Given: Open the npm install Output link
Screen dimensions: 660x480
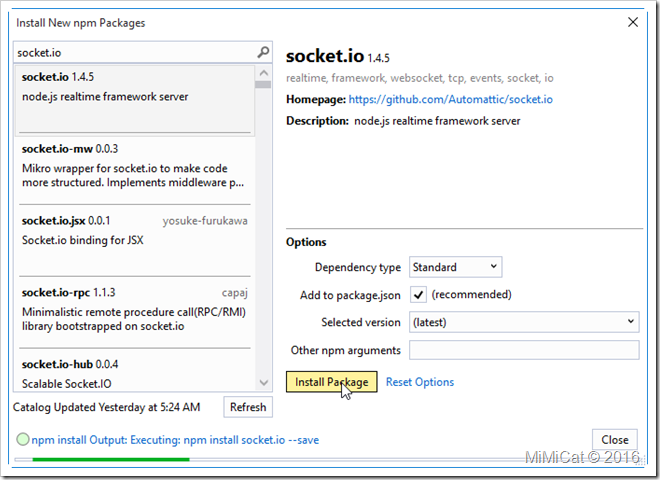Looking at the screenshot, I should [175, 440].
